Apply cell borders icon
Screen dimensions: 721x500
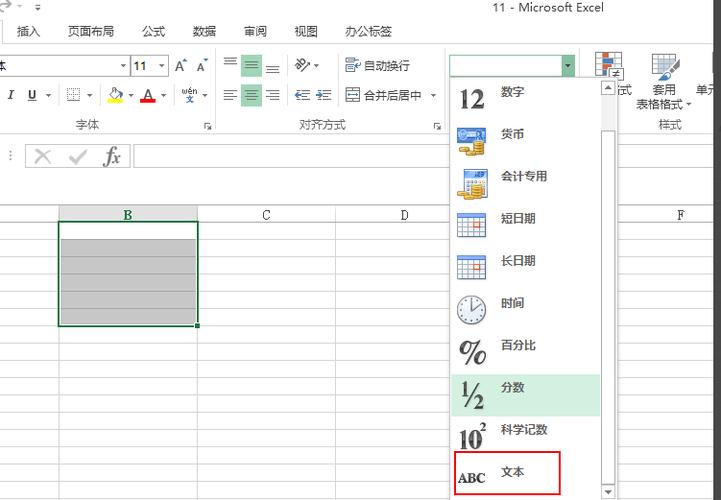tap(73, 95)
